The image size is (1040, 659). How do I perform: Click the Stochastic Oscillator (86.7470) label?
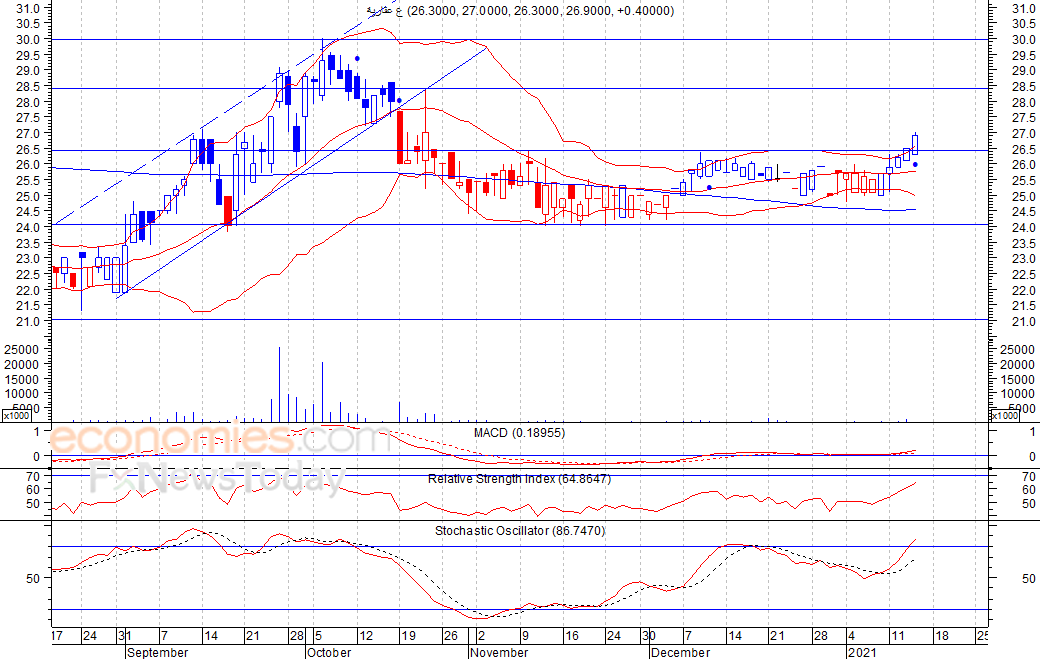[520, 530]
